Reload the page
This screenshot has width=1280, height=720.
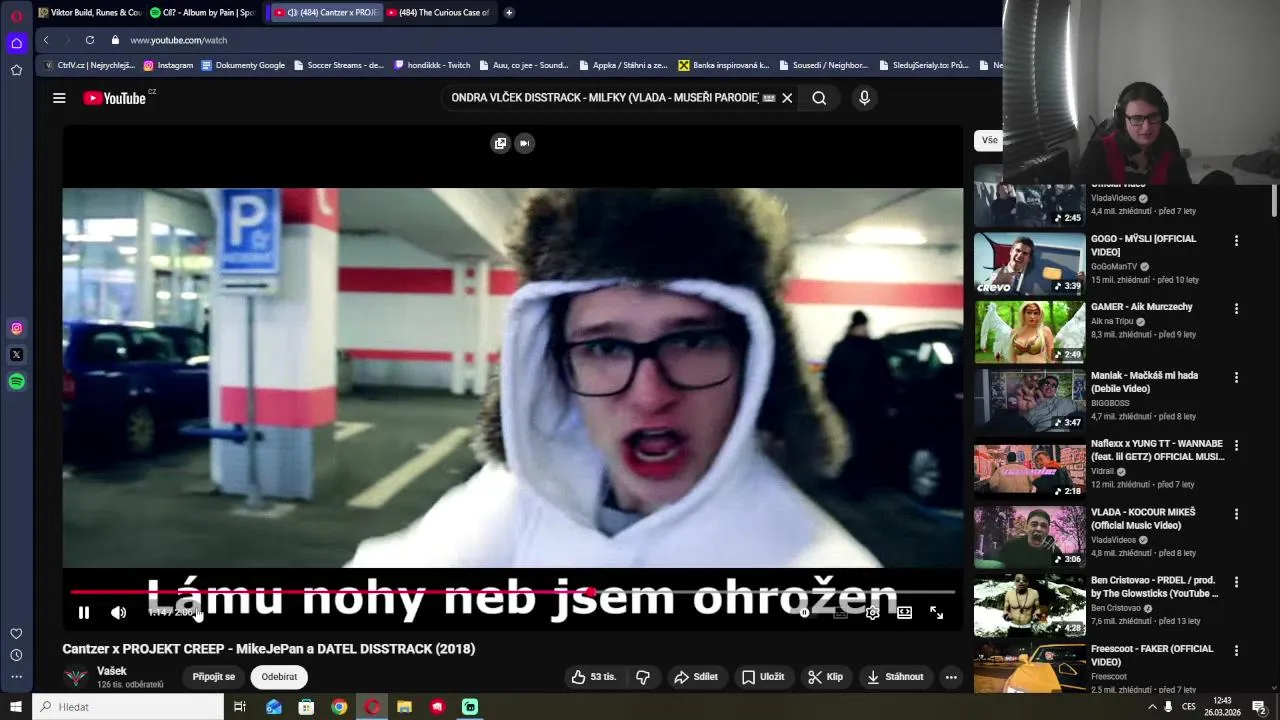click(x=89, y=40)
